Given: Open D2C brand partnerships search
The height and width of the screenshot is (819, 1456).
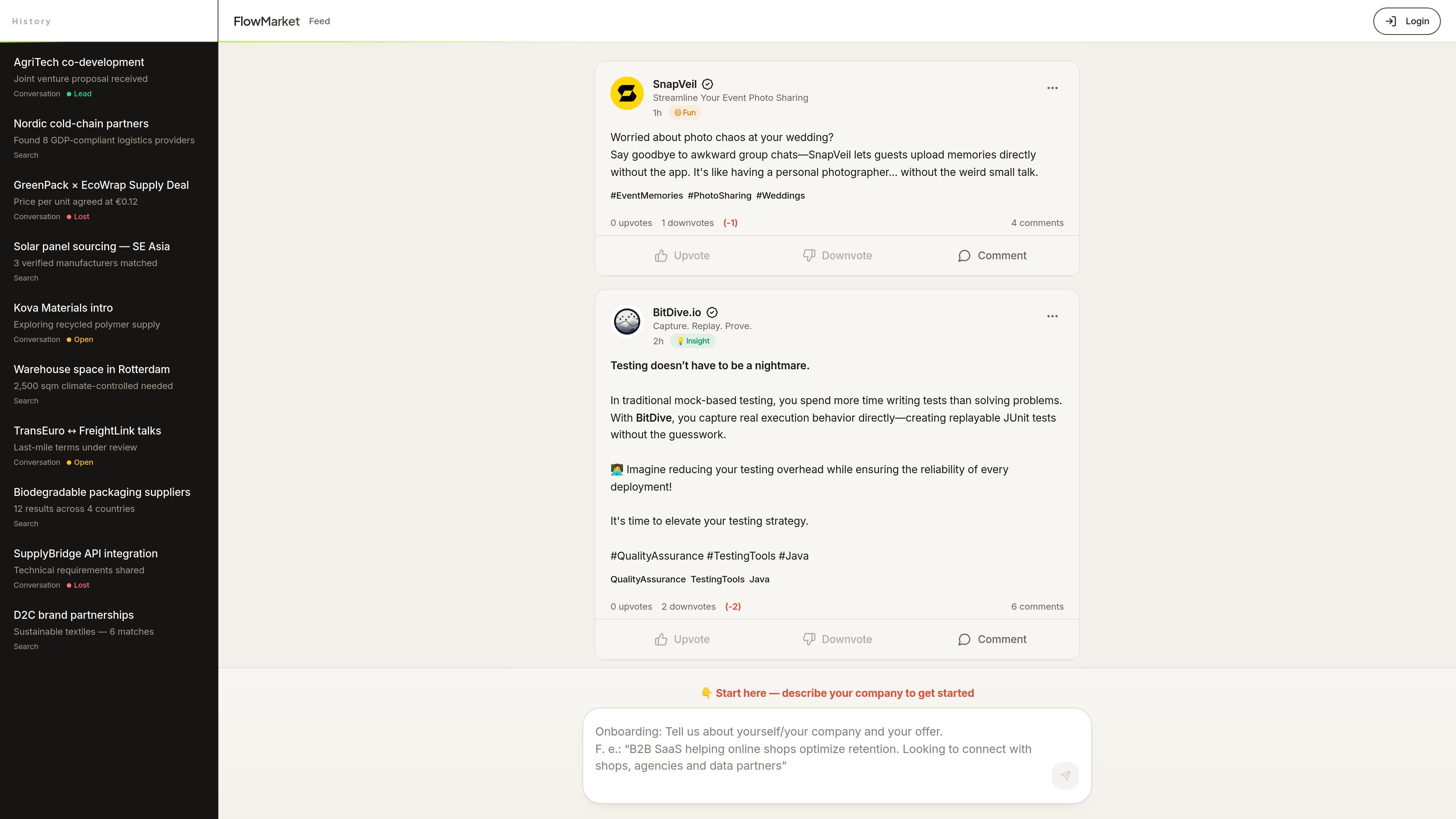Looking at the screenshot, I should [x=108, y=630].
